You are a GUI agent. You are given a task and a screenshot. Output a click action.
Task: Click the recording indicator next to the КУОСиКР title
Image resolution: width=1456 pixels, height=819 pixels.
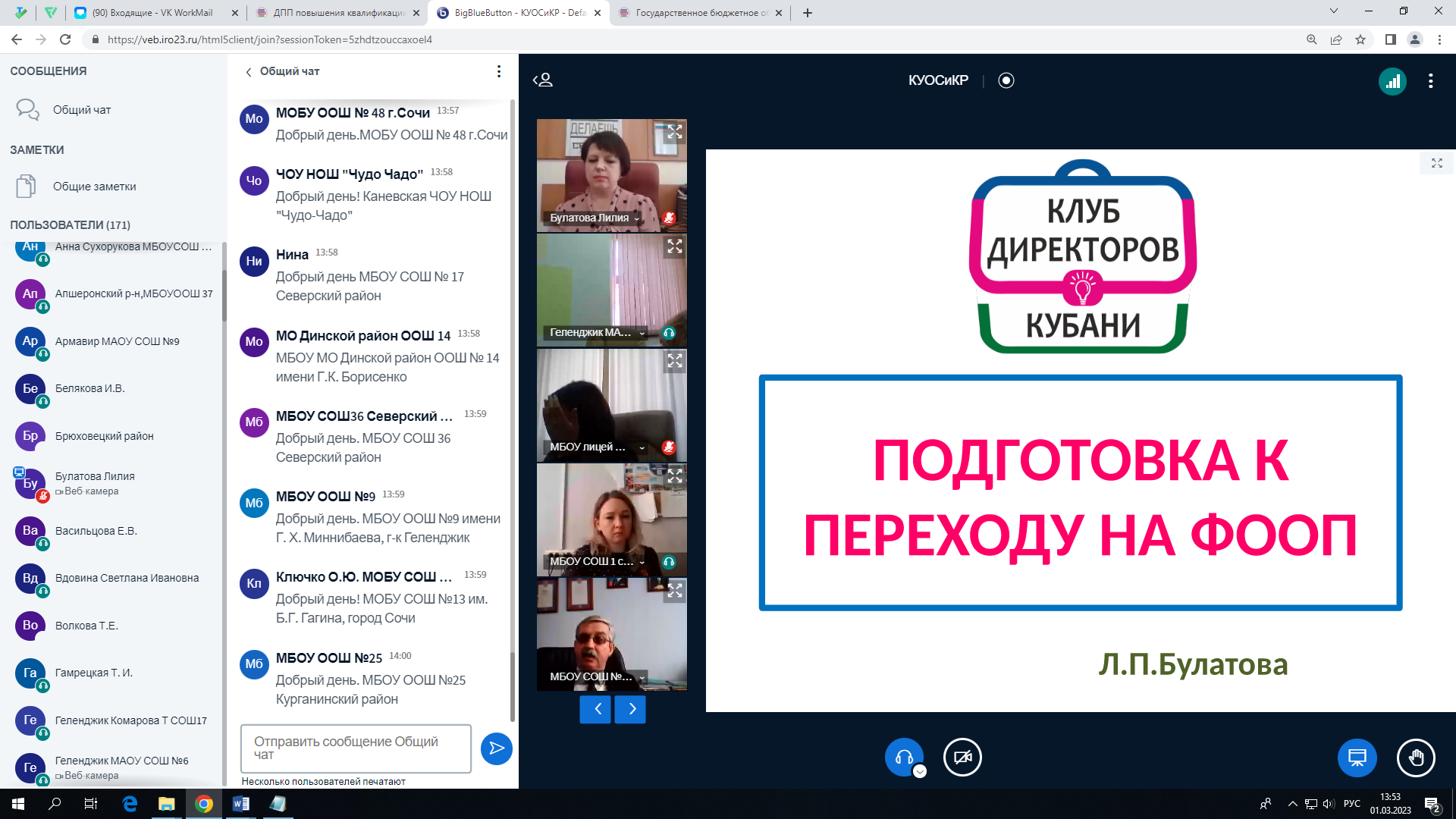[1006, 80]
